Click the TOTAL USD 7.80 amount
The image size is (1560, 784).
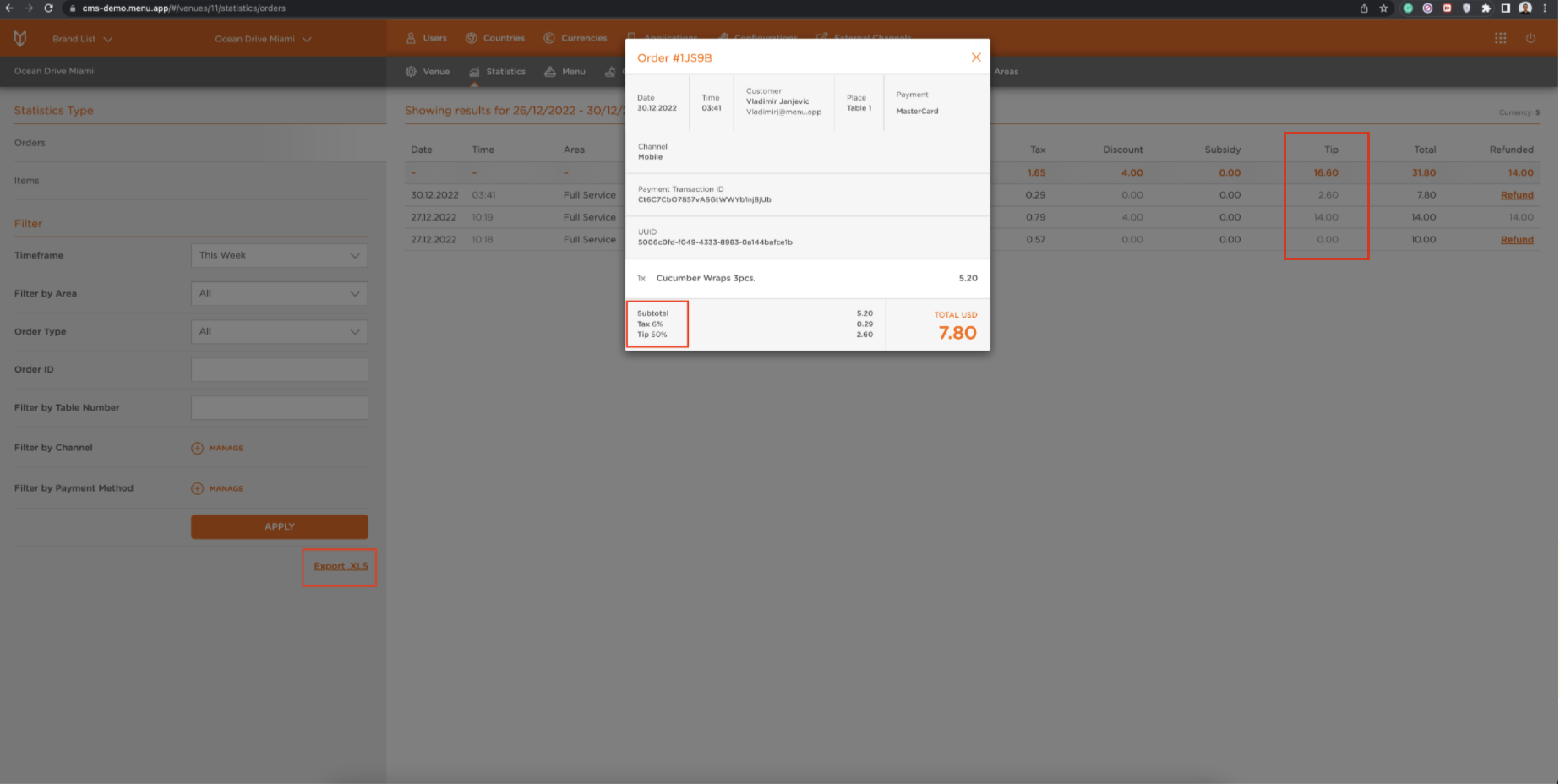click(957, 333)
